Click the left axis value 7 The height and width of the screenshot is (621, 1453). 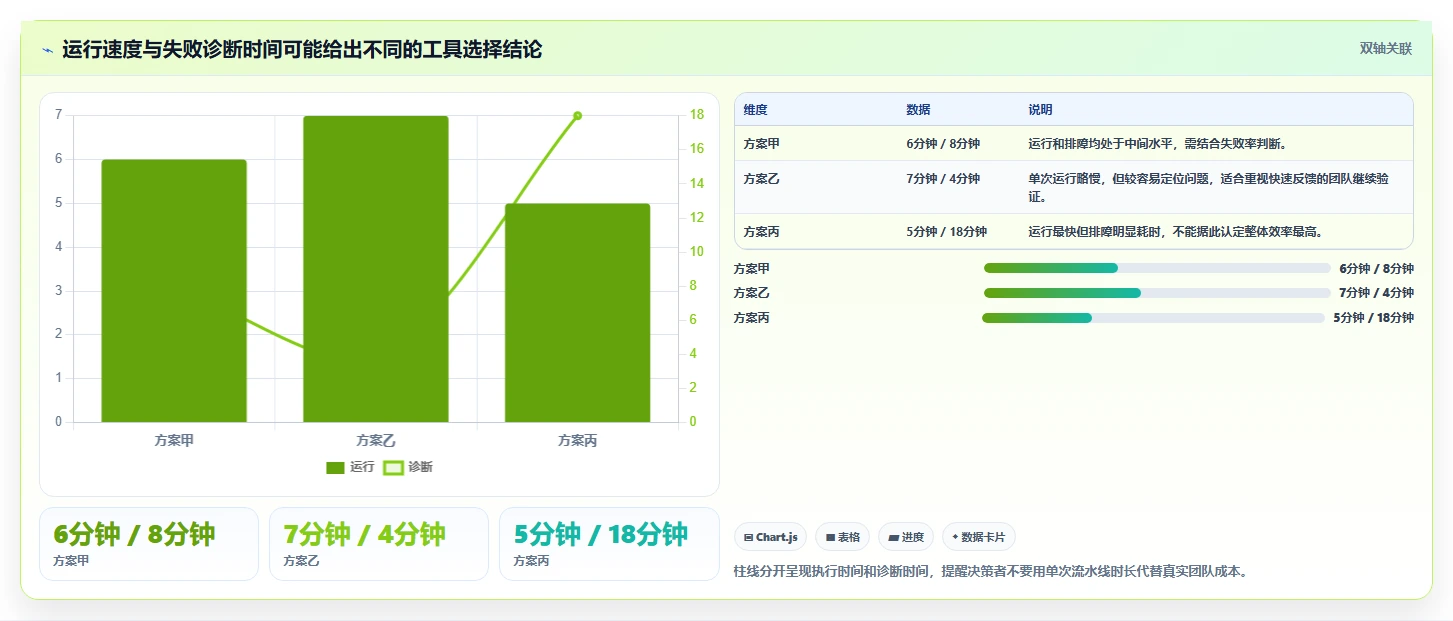59,115
